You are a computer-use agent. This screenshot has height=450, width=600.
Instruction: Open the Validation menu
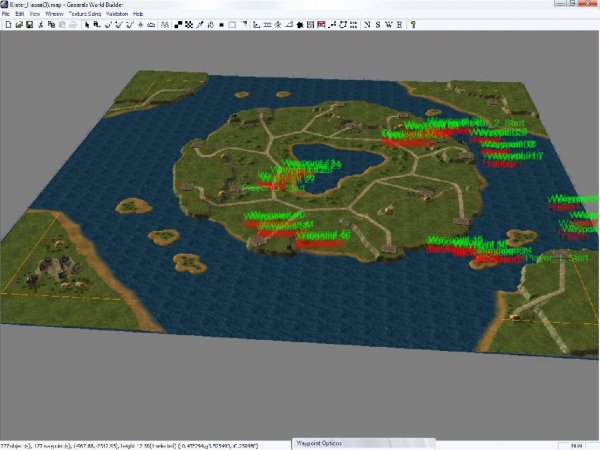click(x=118, y=14)
